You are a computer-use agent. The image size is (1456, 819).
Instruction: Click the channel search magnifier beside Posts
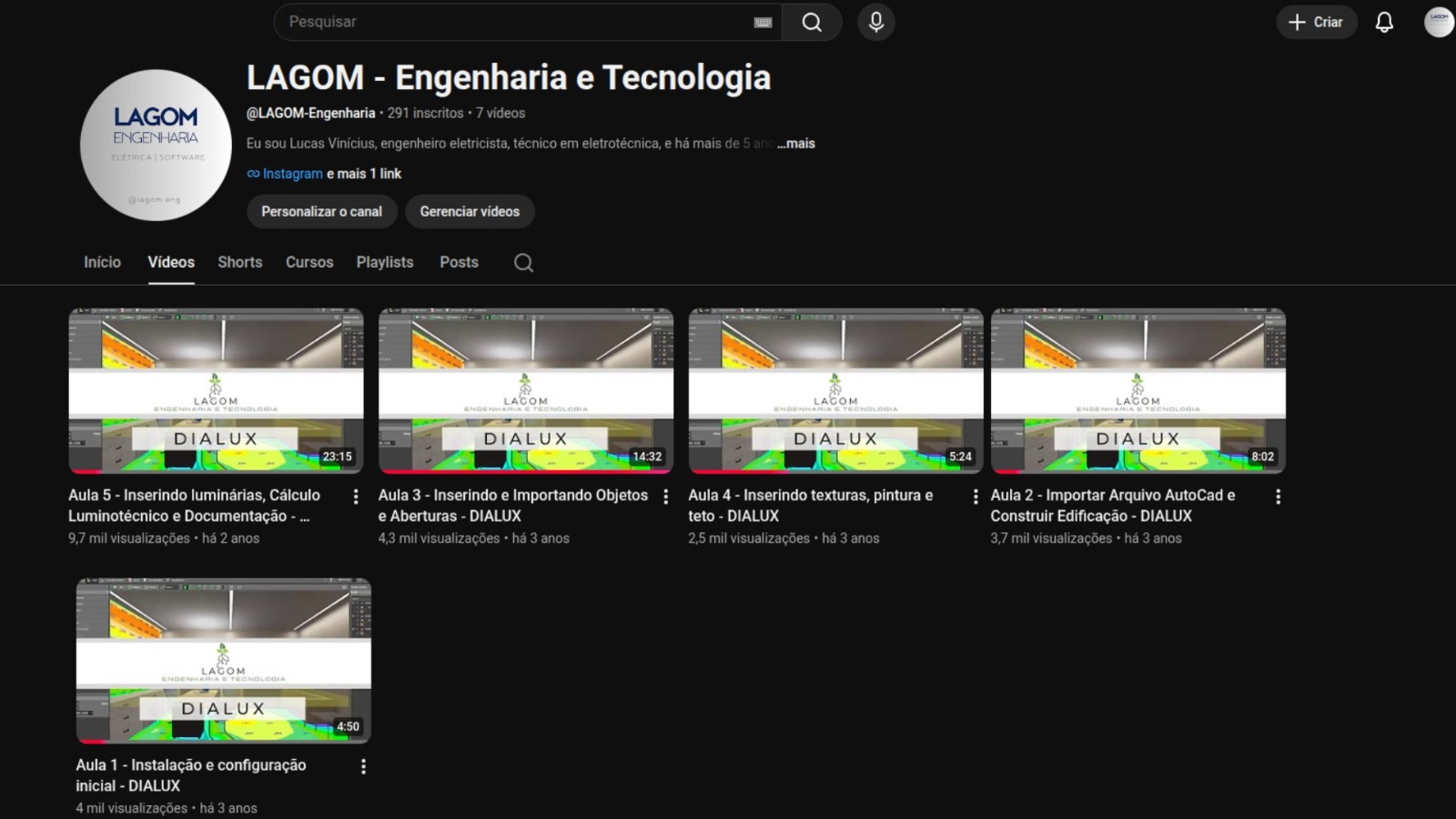(x=523, y=263)
